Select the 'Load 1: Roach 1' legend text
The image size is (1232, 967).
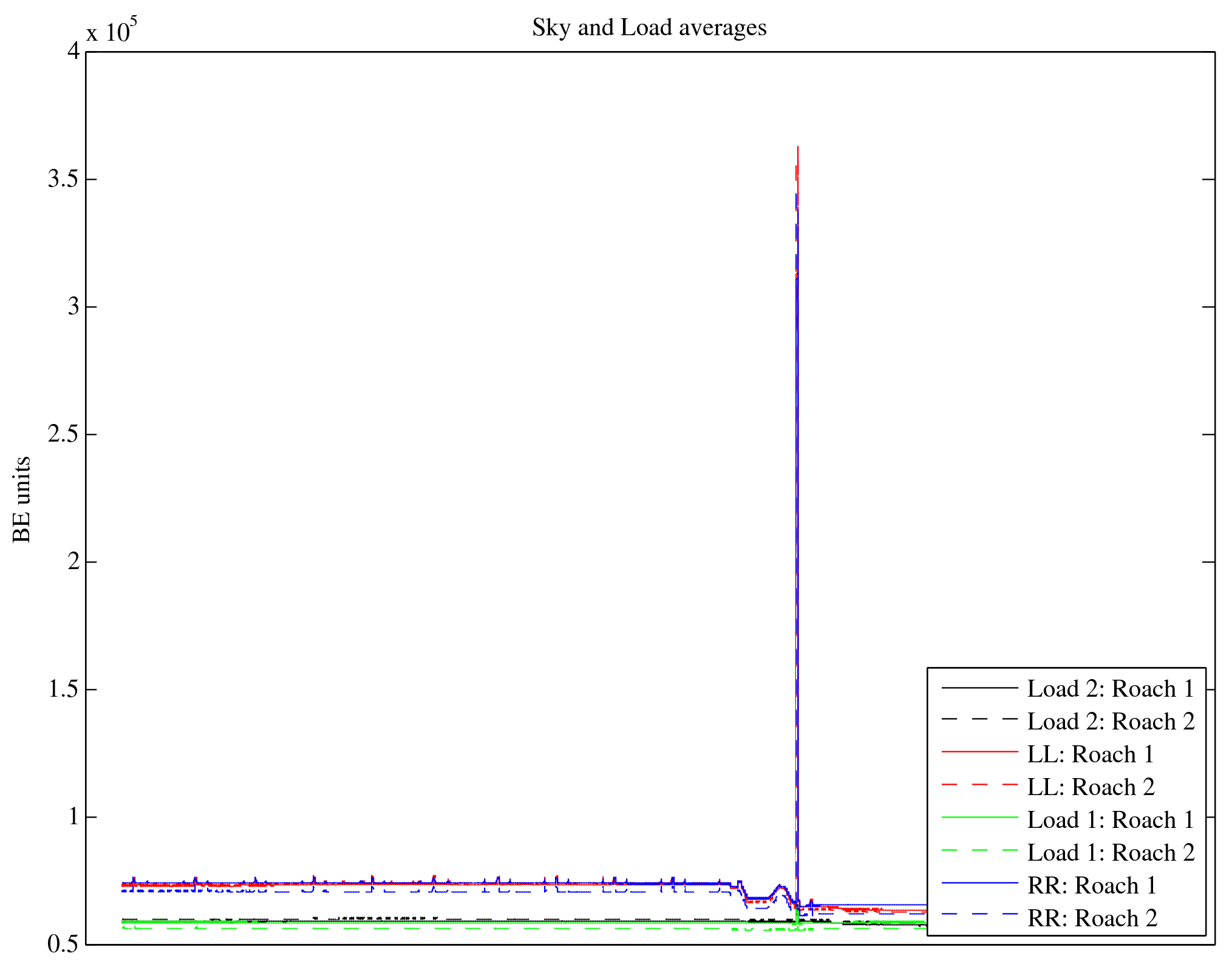click(x=1110, y=820)
